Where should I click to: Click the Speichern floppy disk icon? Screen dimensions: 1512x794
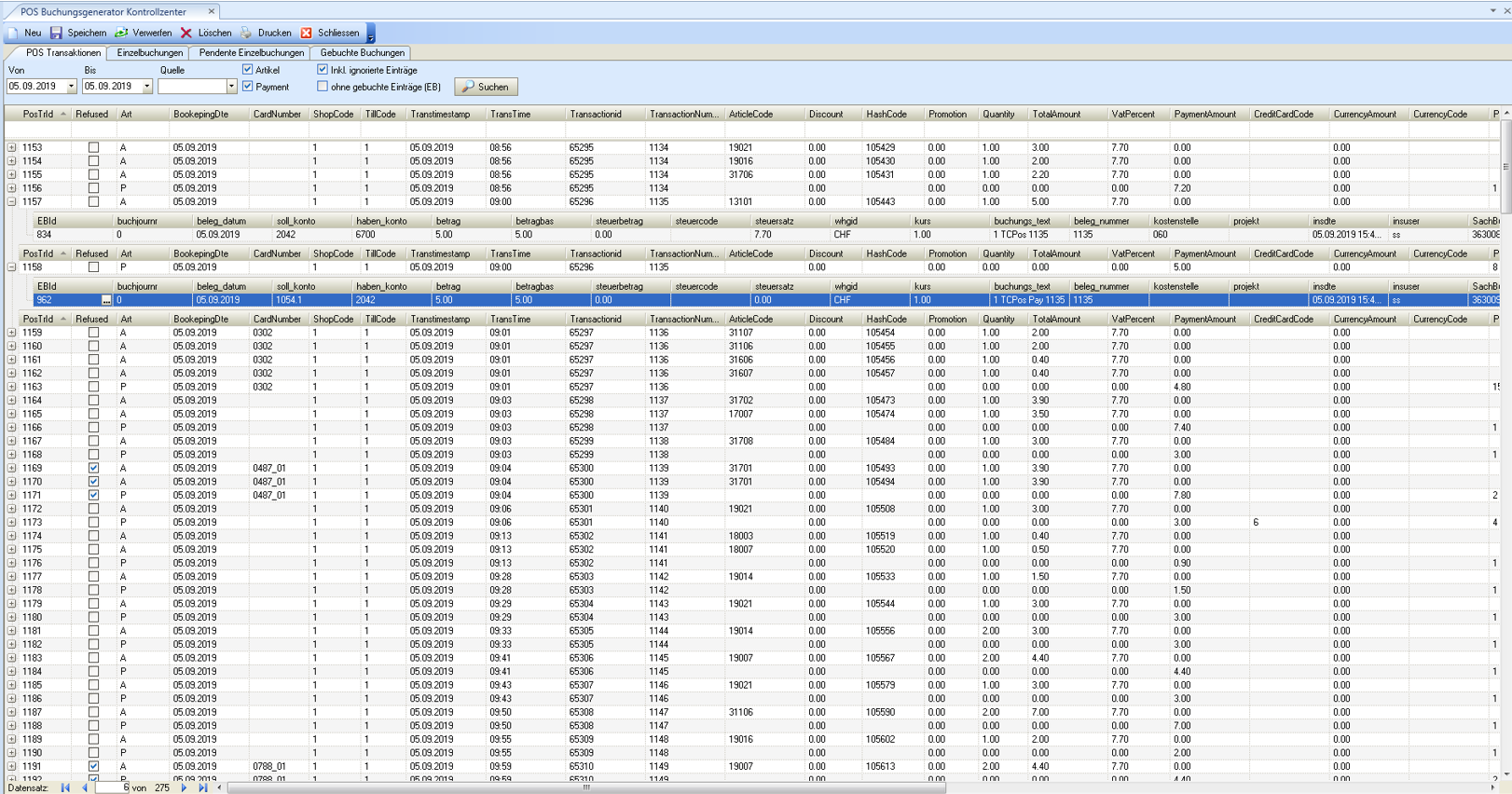click(x=56, y=33)
